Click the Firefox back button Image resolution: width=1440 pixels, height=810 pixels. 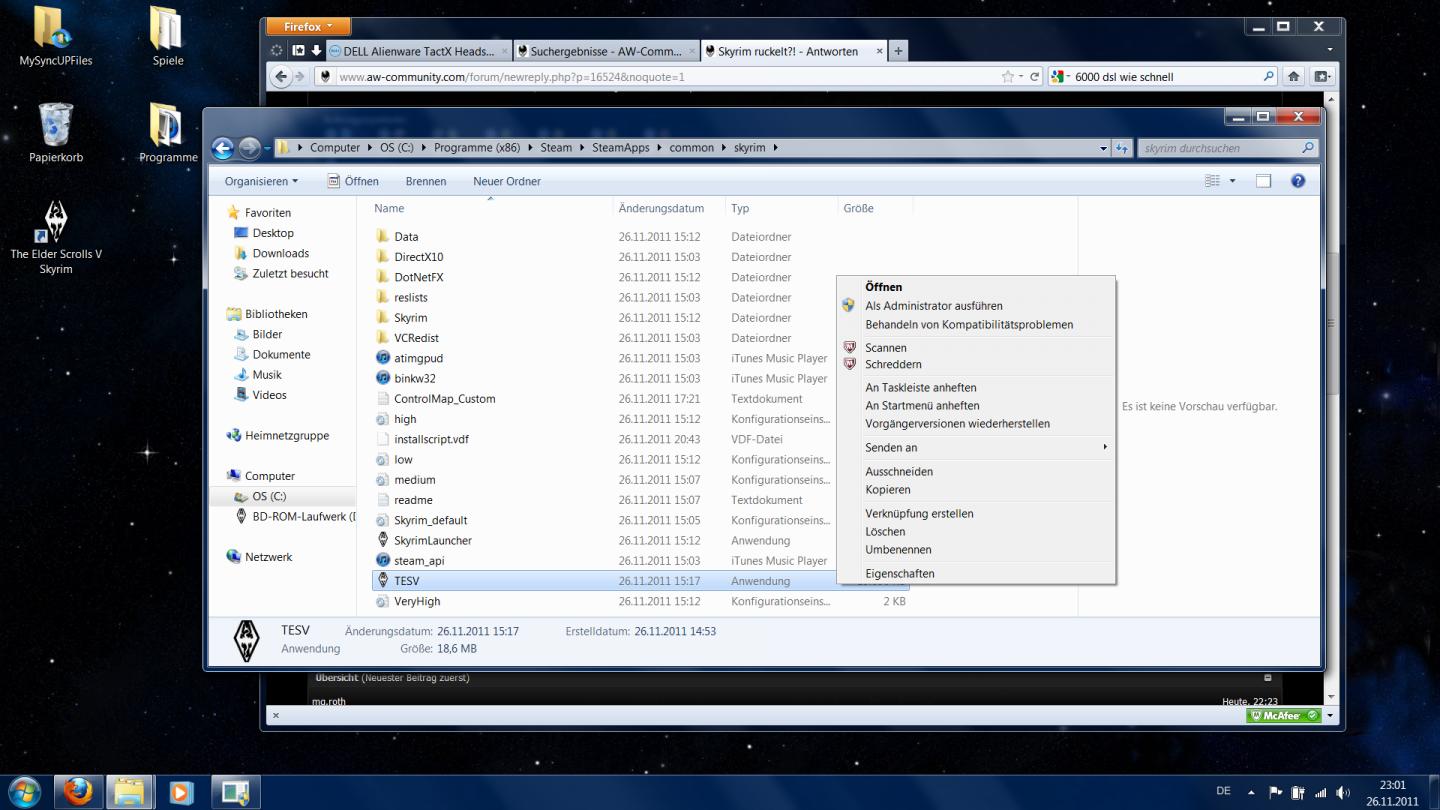(x=282, y=76)
